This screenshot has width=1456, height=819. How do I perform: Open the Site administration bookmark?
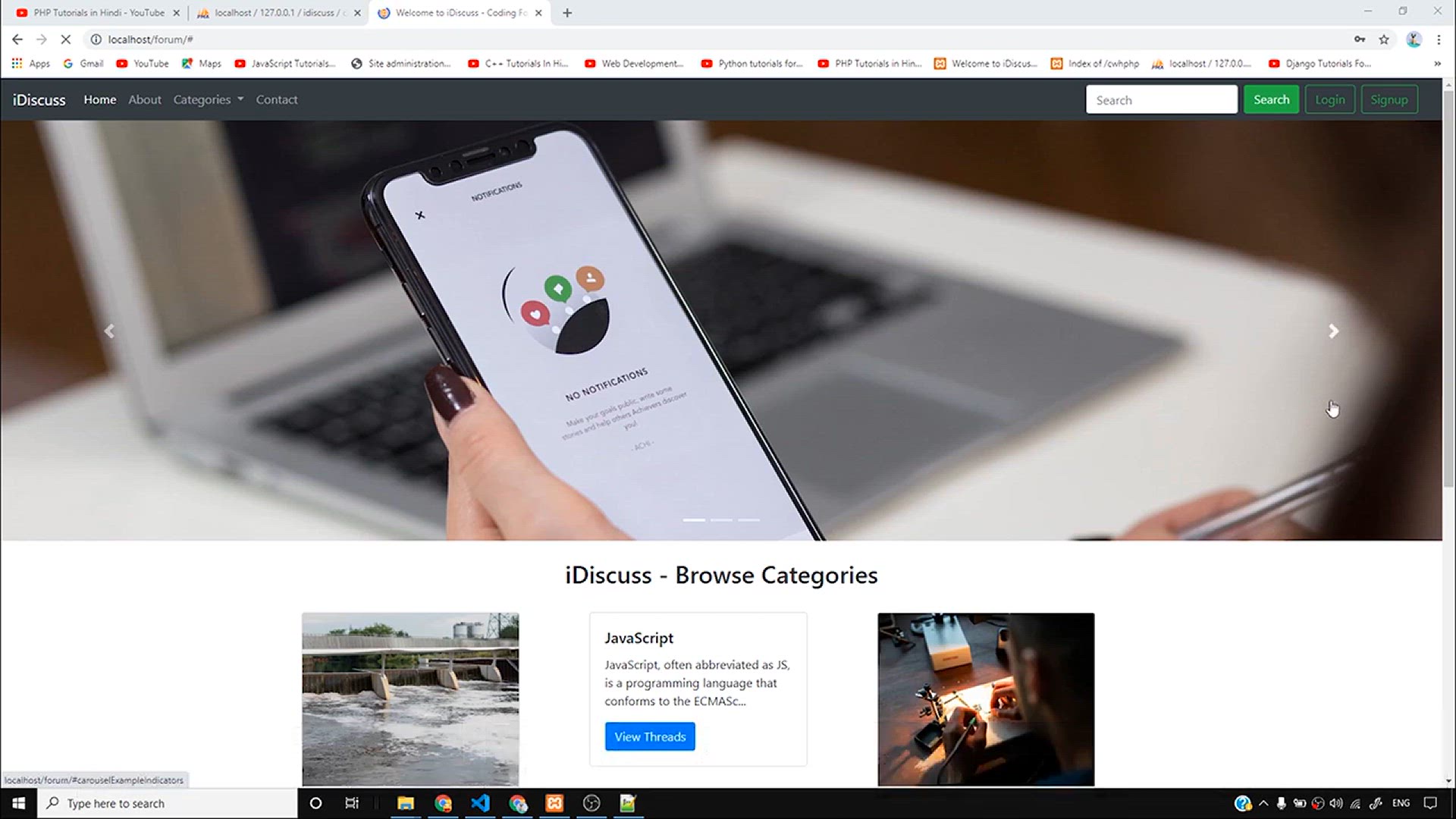[401, 64]
